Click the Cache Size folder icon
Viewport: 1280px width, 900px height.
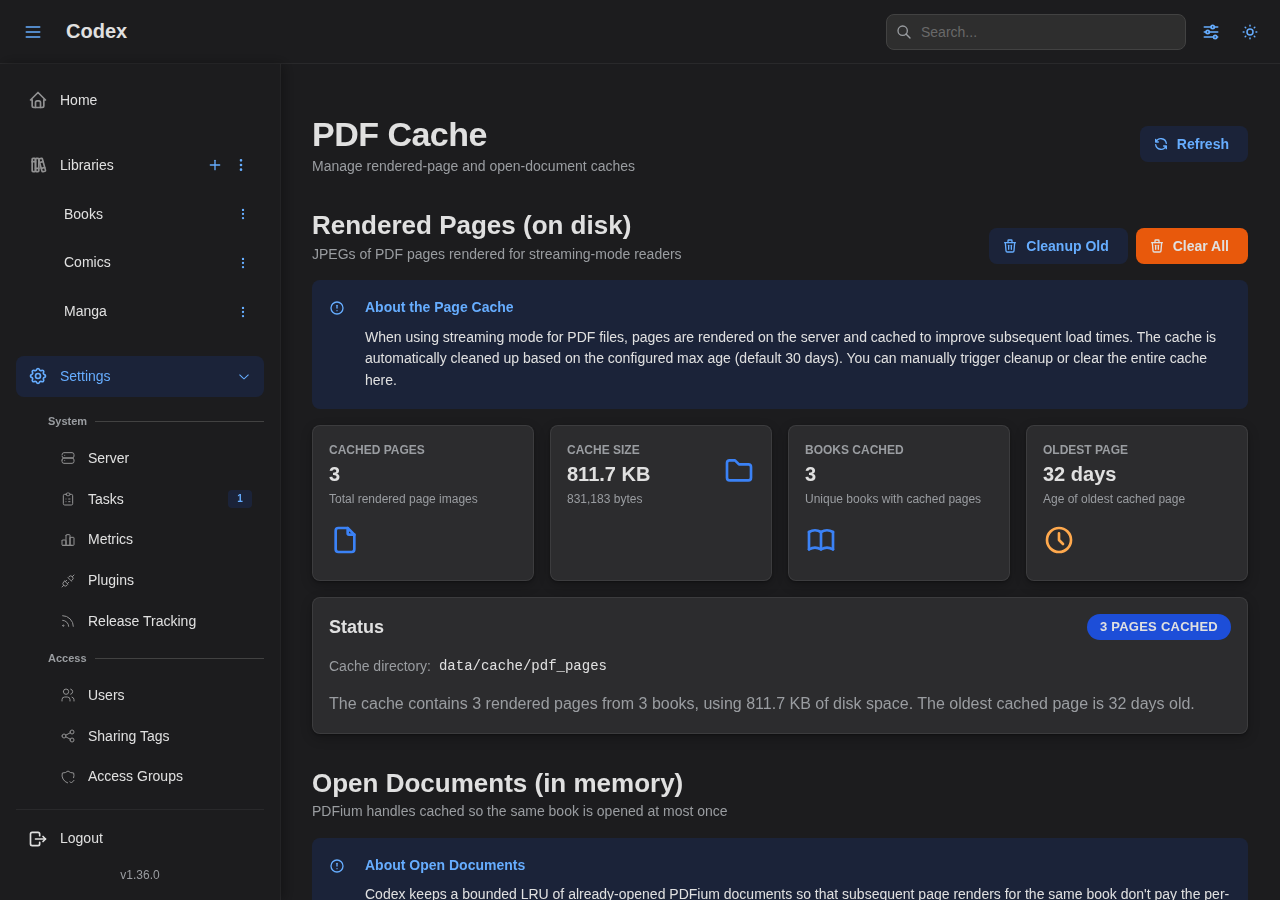[x=739, y=471]
